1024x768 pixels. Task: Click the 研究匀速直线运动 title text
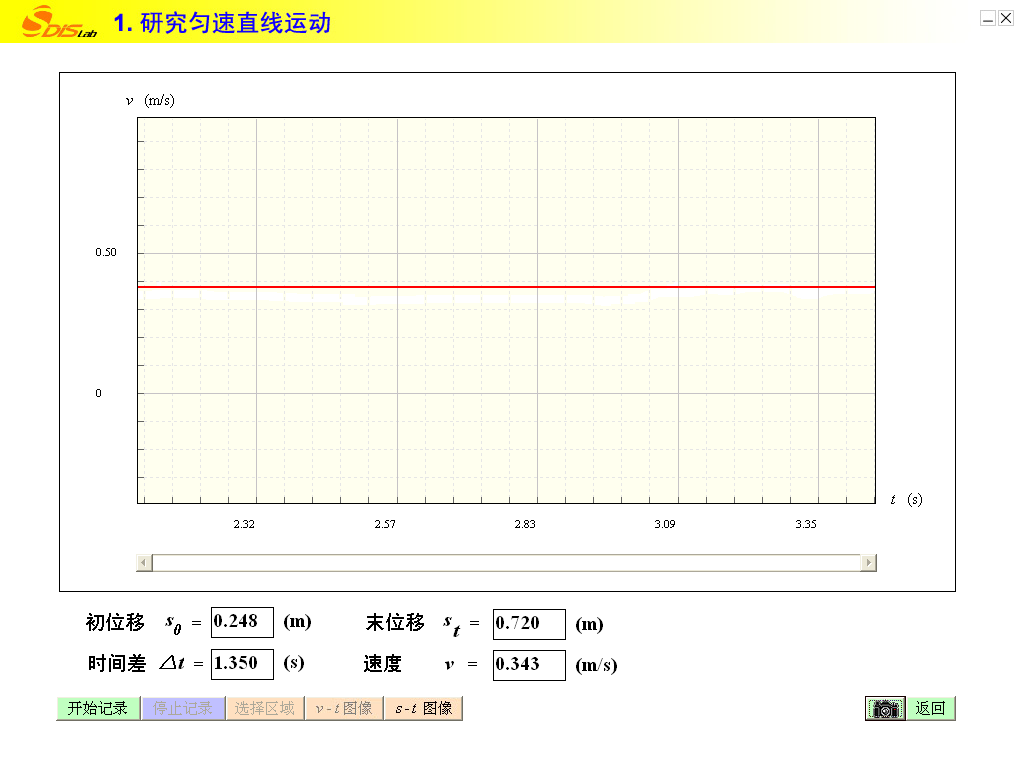click(235, 23)
